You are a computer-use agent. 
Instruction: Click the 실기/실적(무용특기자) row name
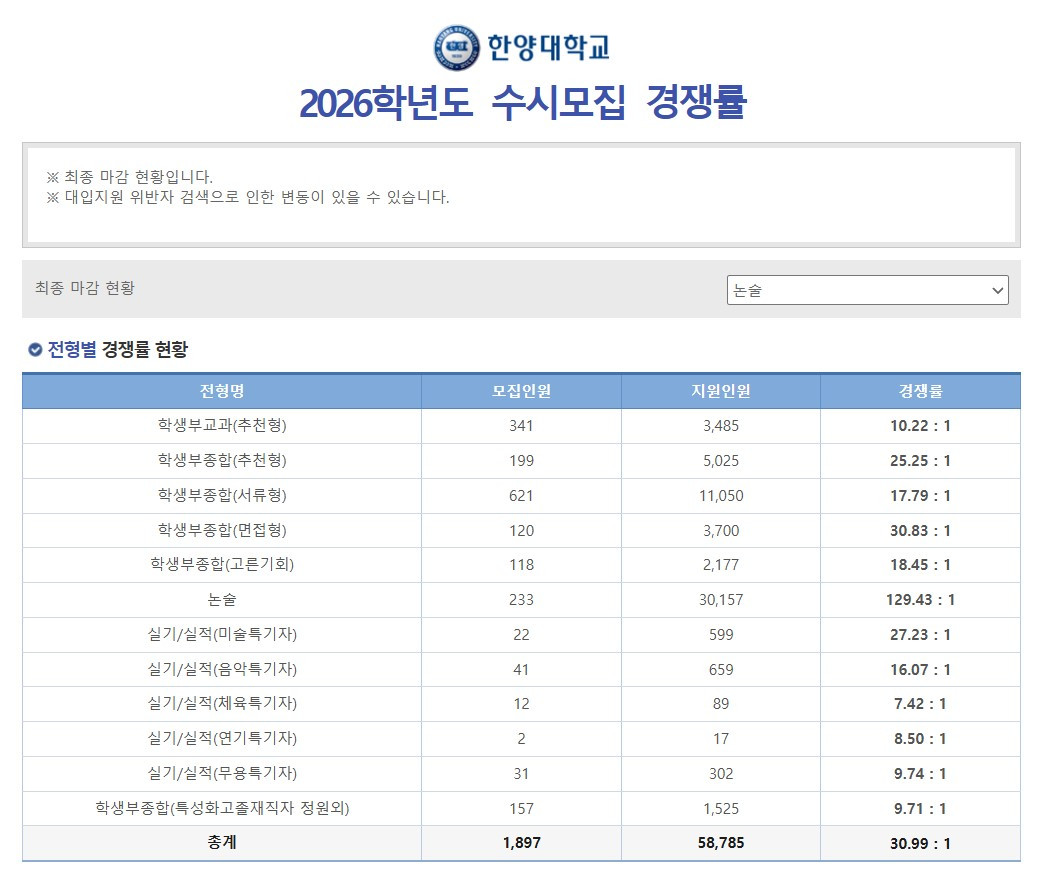[222, 774]
